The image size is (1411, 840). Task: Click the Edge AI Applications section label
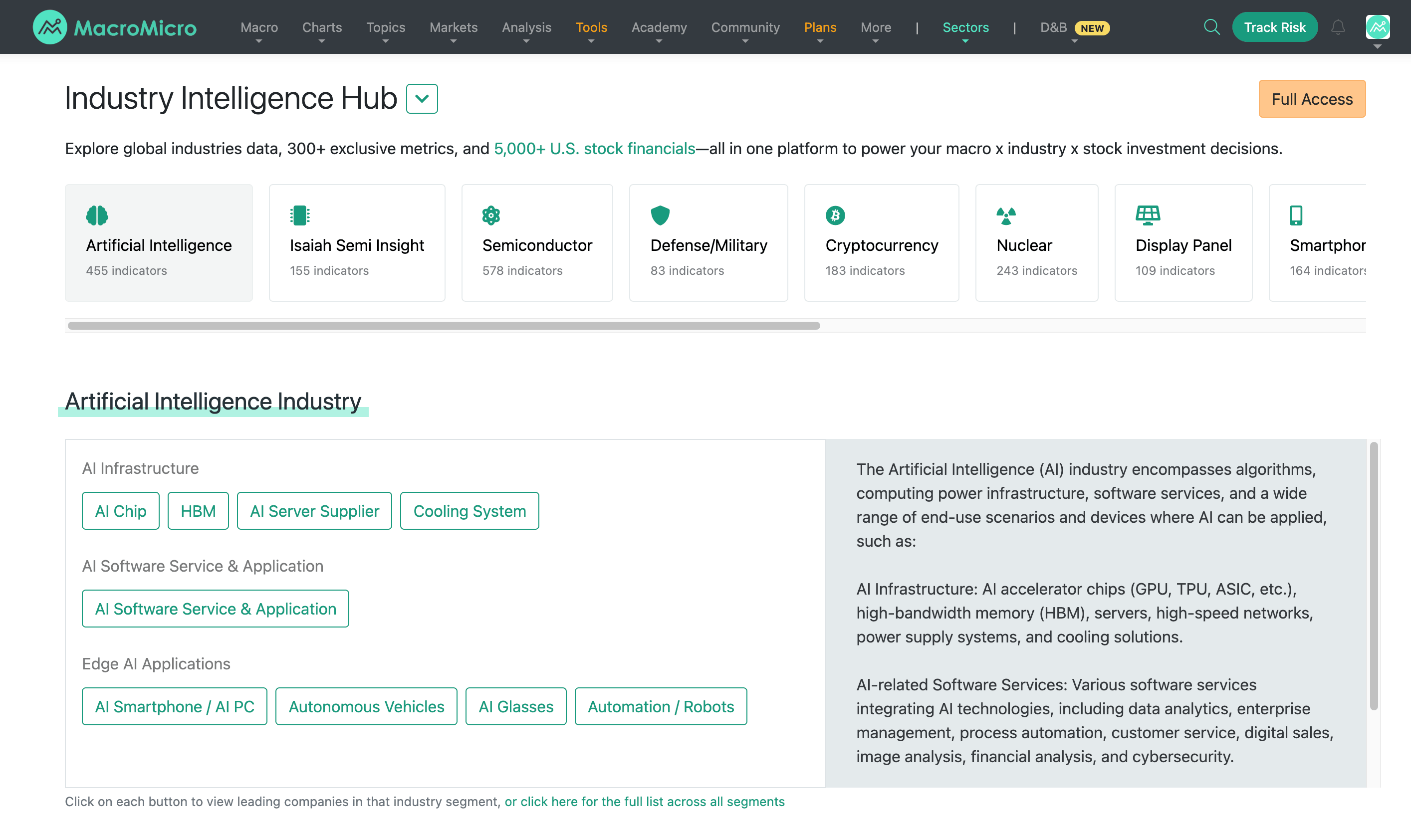pyautogui.click(x=156, y=663)
